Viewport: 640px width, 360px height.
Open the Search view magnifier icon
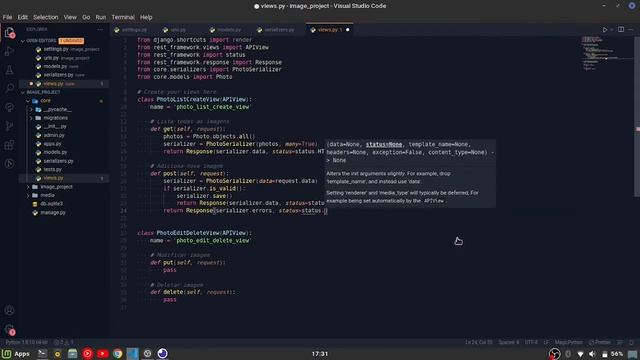click(9, 89)
